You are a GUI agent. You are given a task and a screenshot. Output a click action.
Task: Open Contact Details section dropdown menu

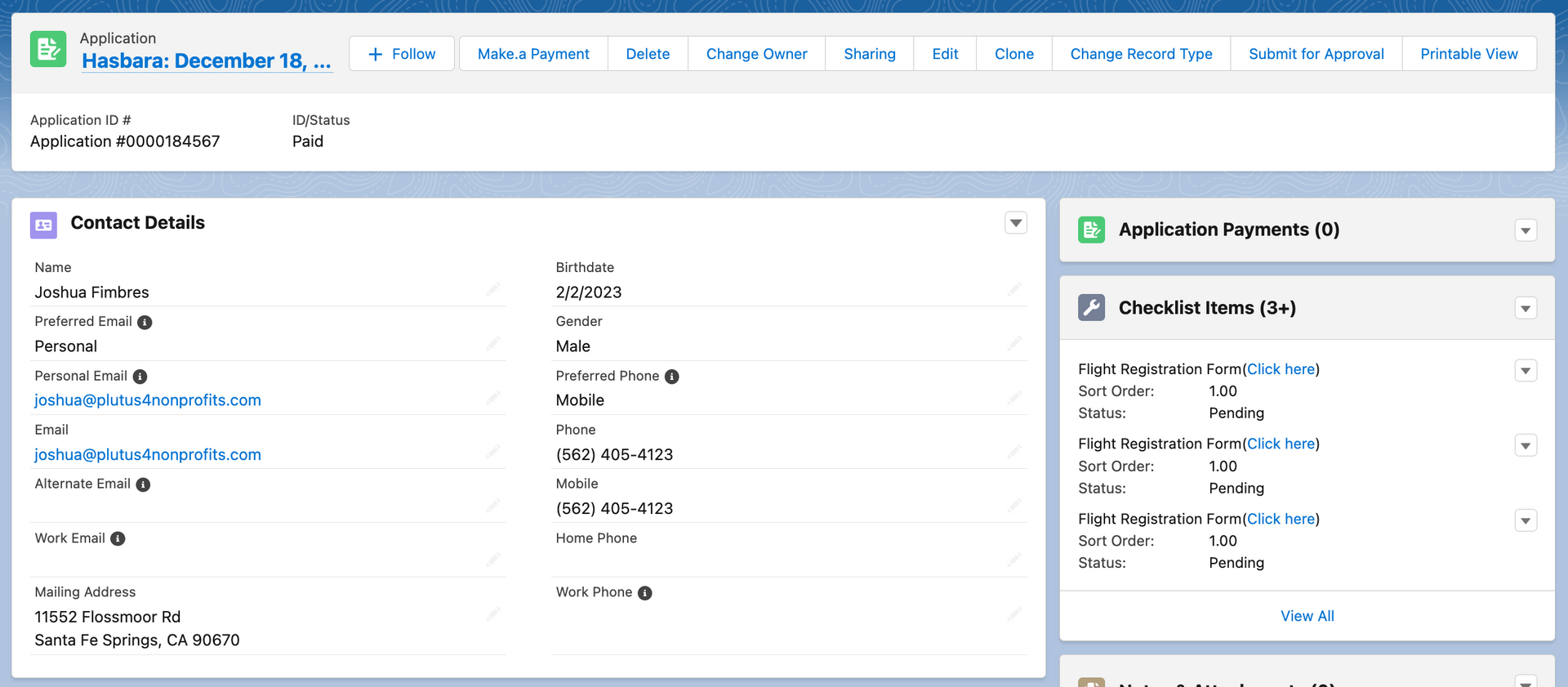1016,223
